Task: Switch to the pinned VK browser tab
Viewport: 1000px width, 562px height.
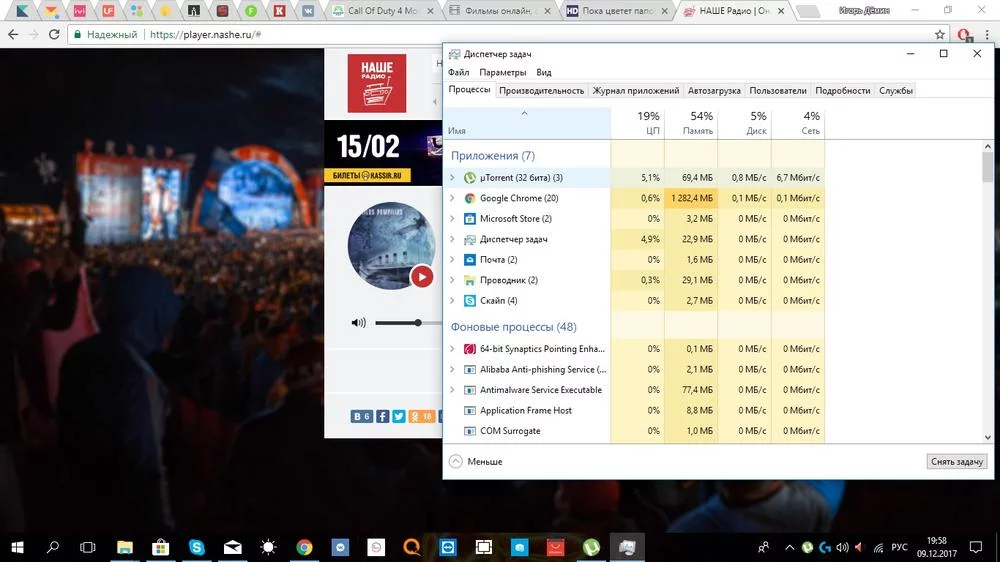Action: (x=308, y=11)
